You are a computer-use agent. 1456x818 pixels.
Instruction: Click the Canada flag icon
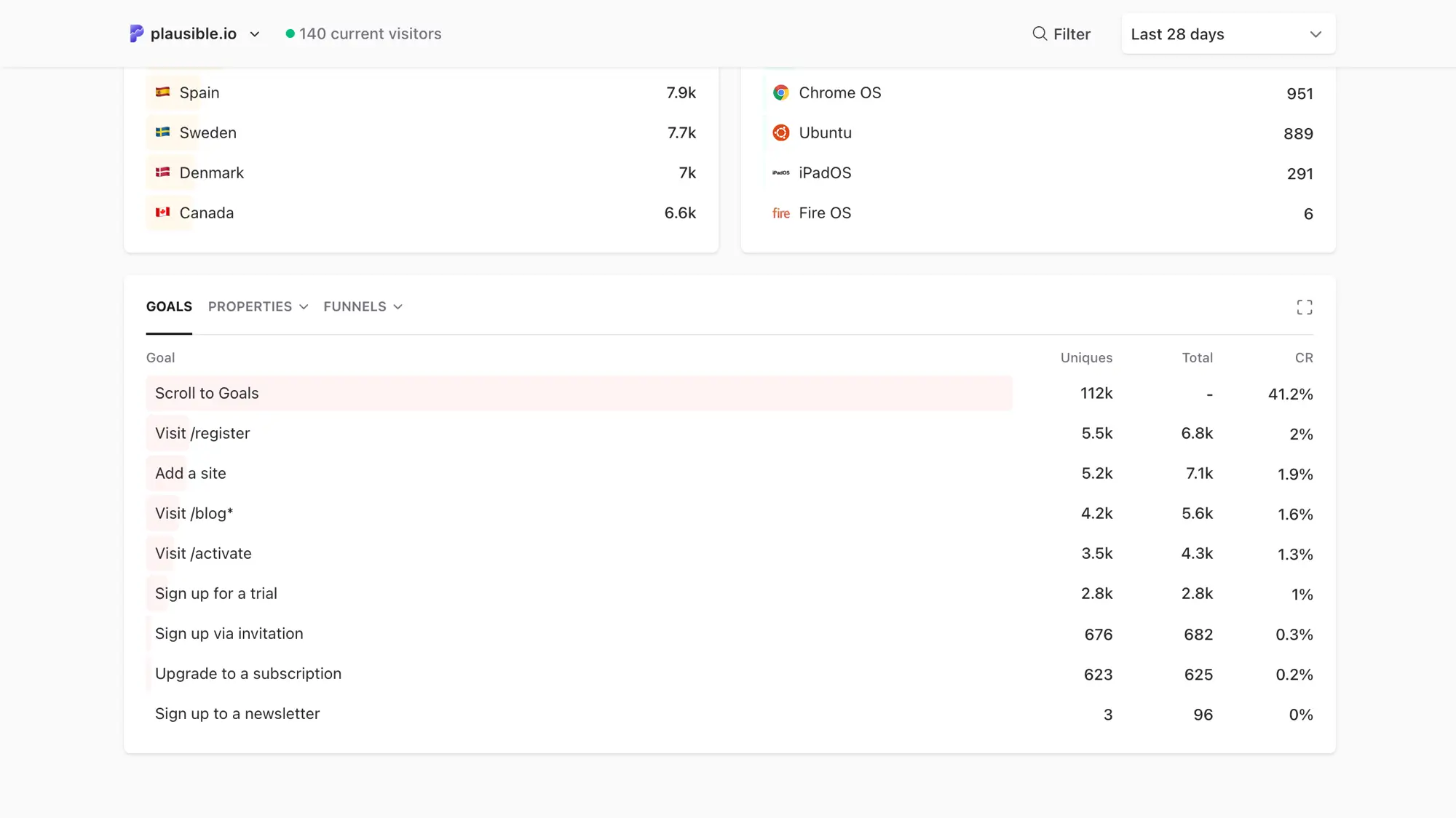[x=162, y=213]
